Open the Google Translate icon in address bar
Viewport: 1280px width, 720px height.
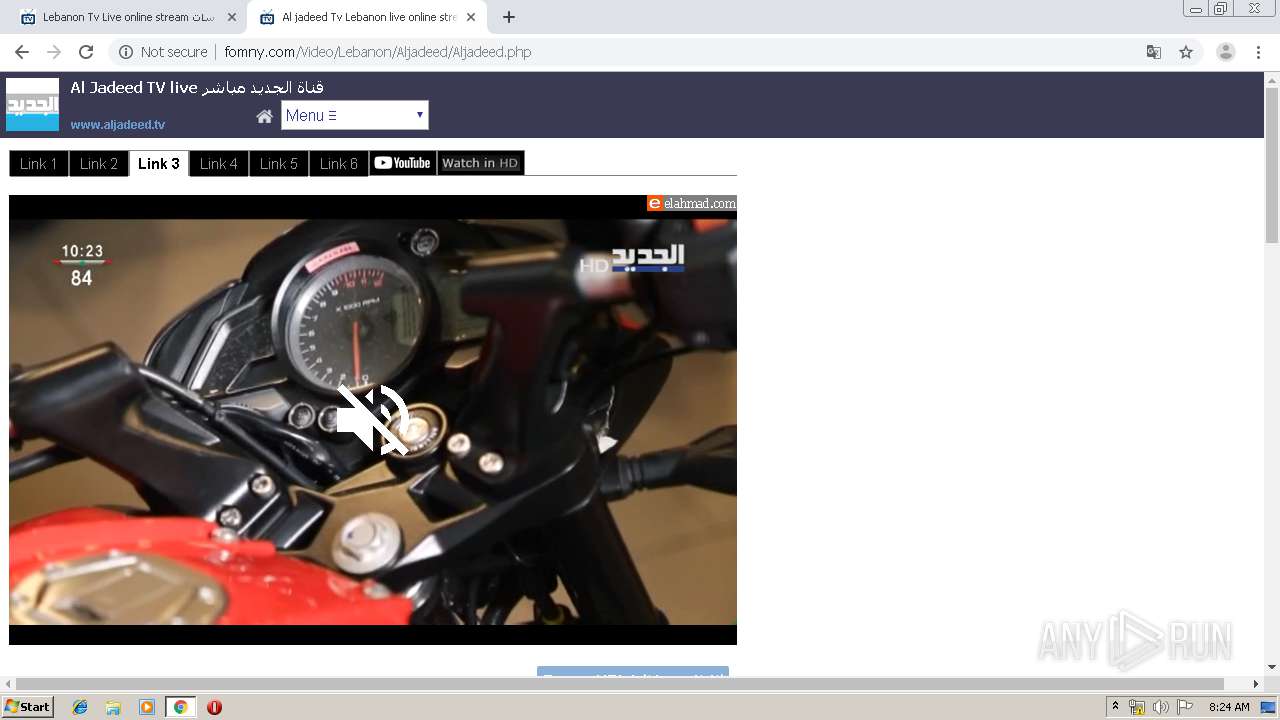pyautogui.click(x=1153, y=52)
